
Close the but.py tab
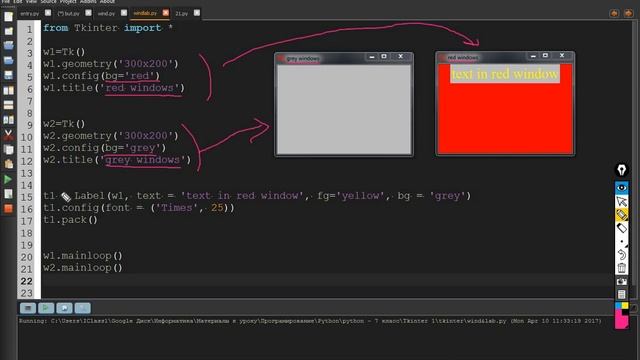tap(88, 13)
